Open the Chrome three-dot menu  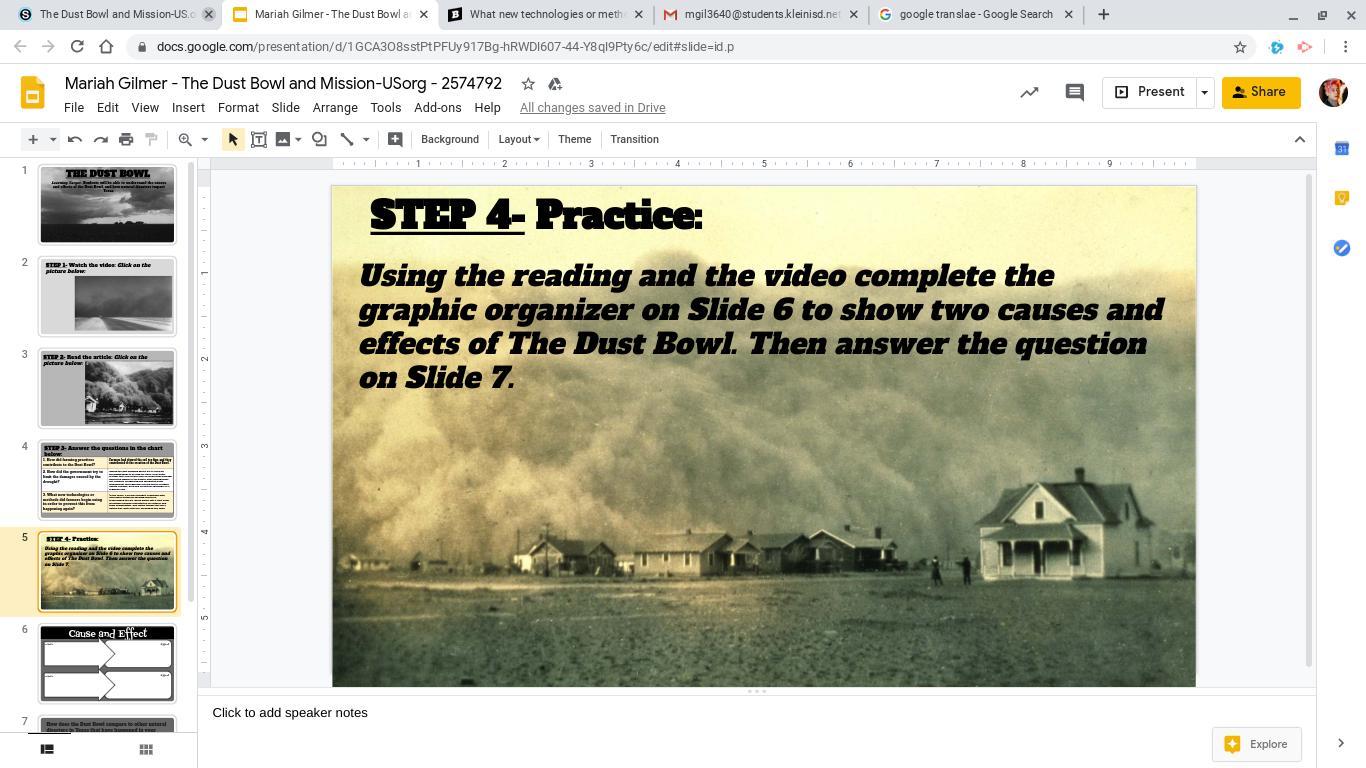[x=1346, y=46]
